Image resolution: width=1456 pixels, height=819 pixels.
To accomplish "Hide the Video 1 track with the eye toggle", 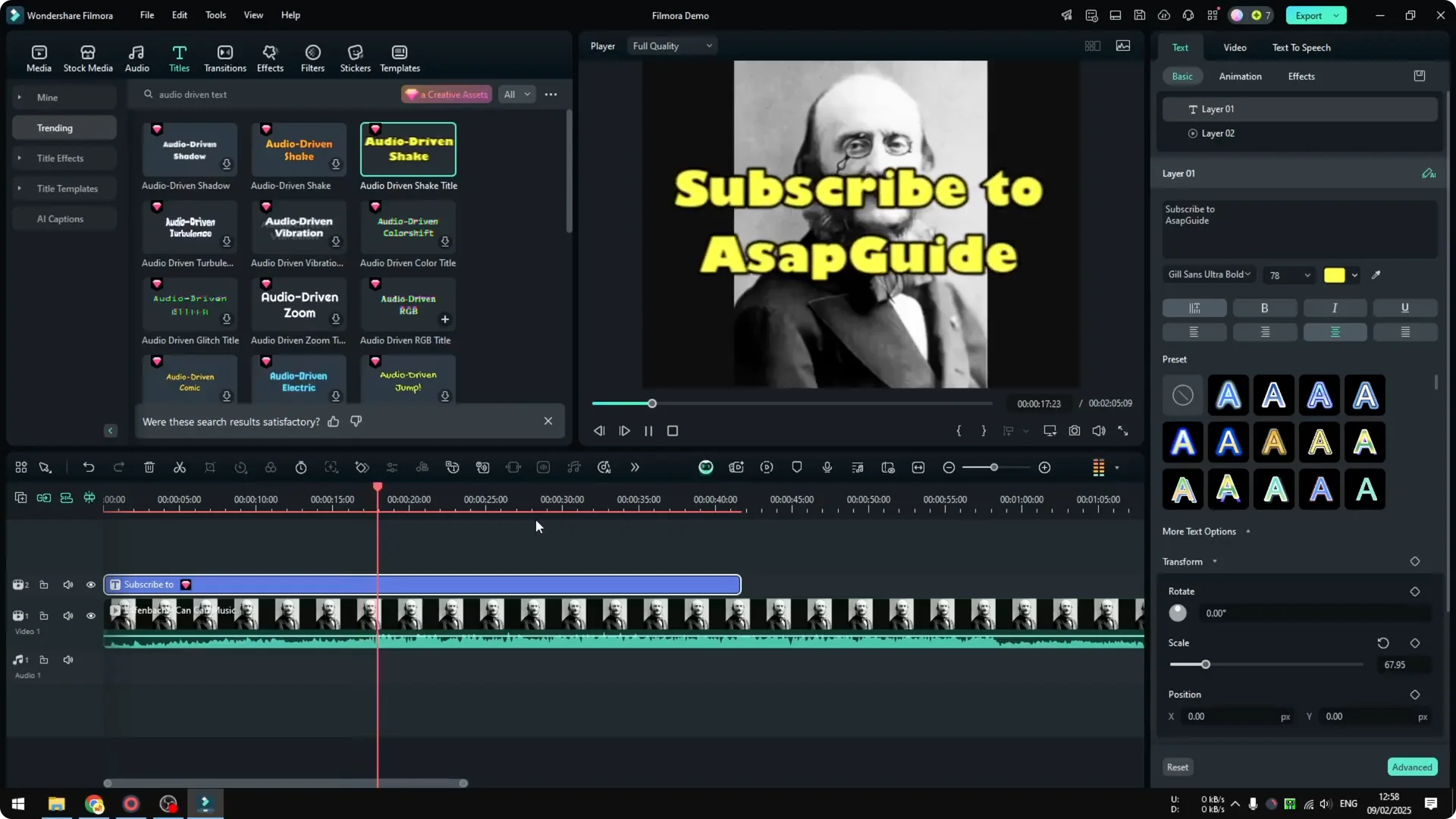I will coord(91,616).
